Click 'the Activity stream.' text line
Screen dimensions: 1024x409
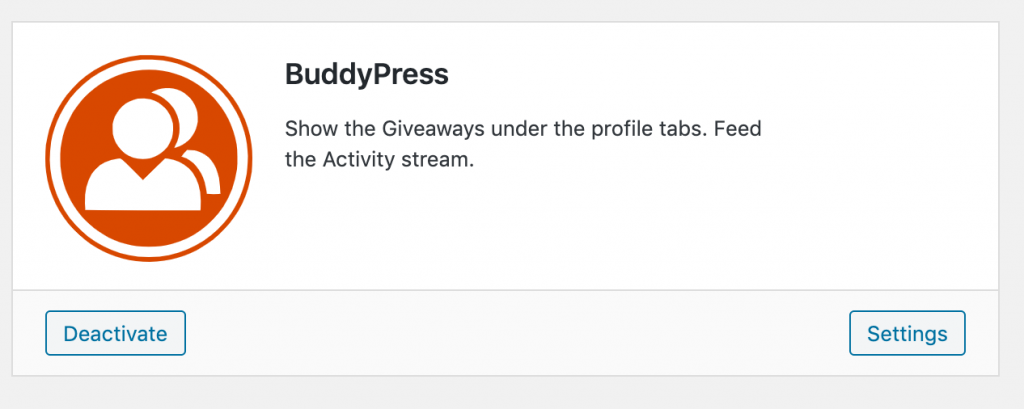(379, 160)
